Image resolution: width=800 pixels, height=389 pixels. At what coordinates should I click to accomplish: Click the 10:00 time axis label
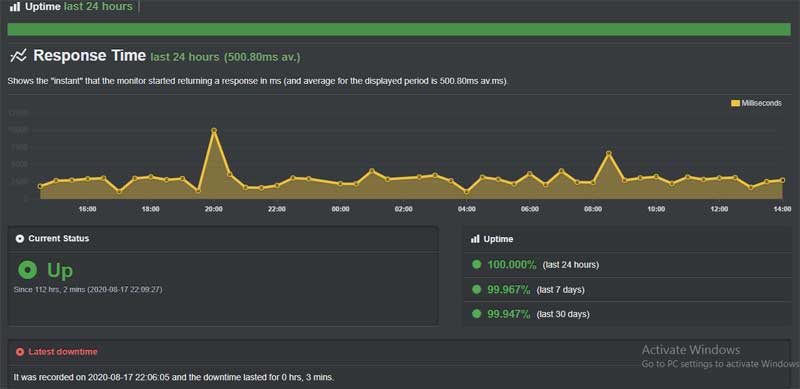tap(657, 209)
